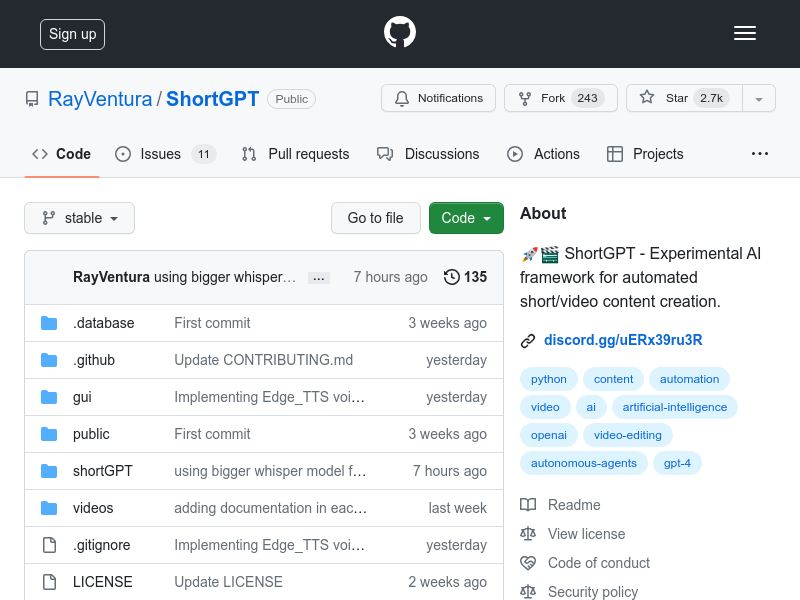Open the View license link
The image size is (800, 600).
(586, 534)
